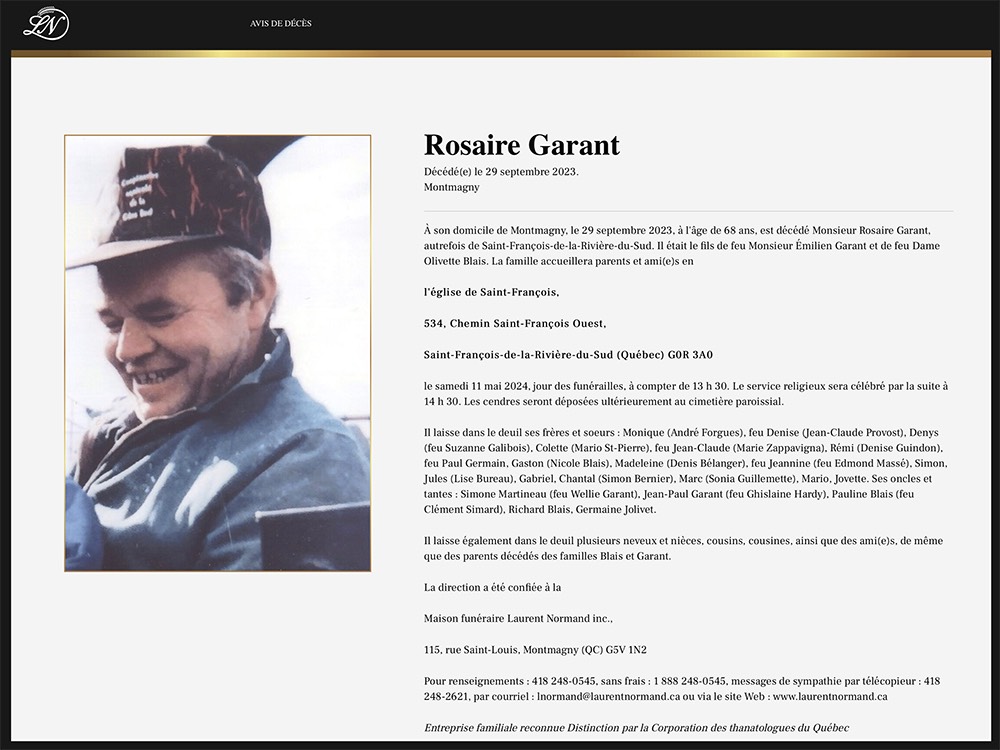
Task: Click the bold text 'l'église de Saint-François,'
Action: point(491,292)
